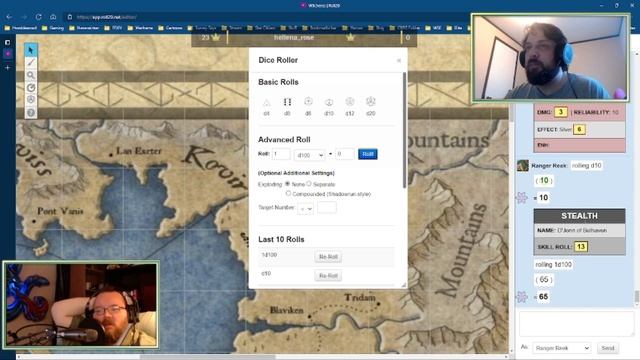Choose the drawing pencil tool

(x=31, y=62)
